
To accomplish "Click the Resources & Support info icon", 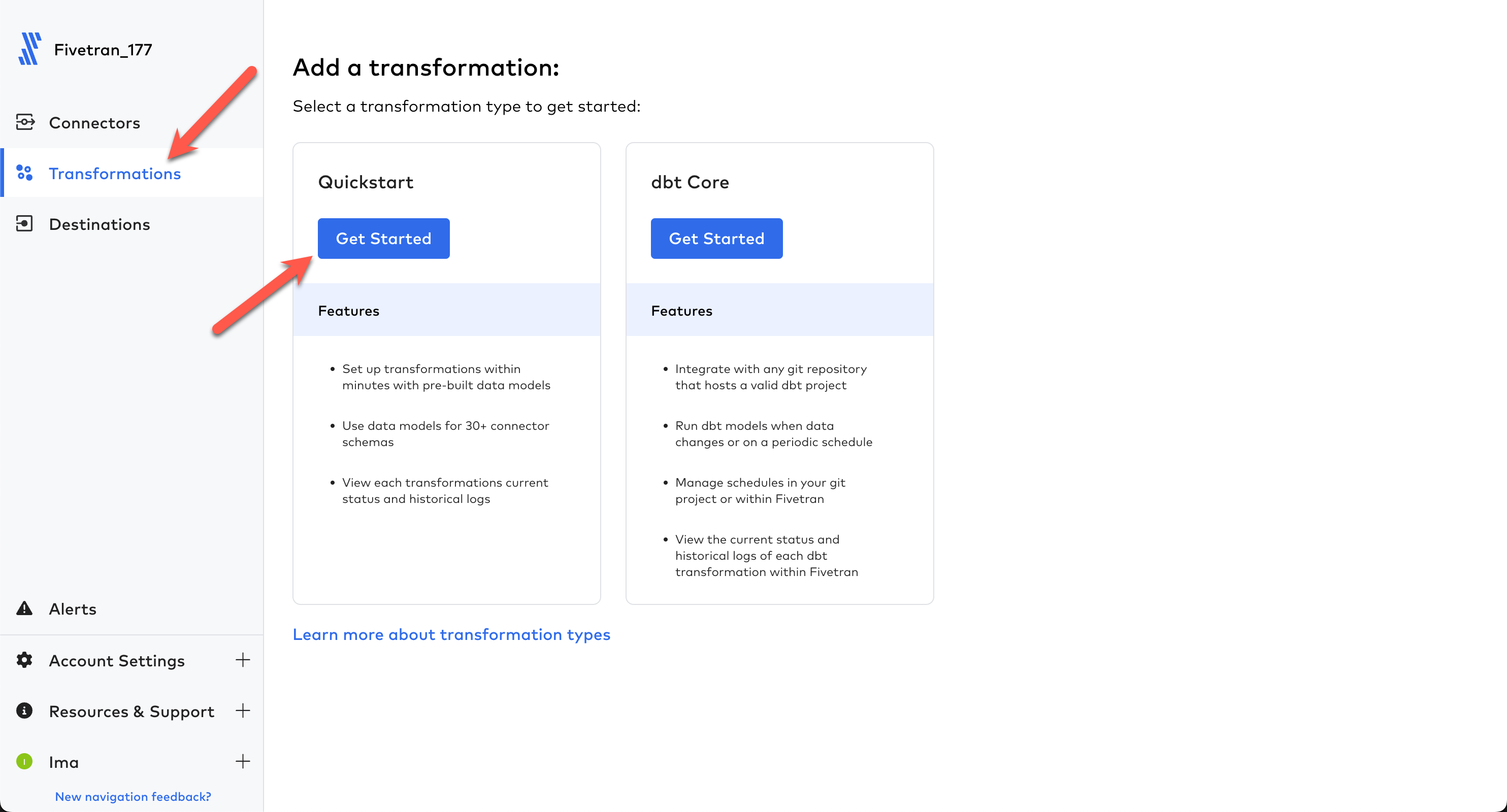I will (24, 712).
